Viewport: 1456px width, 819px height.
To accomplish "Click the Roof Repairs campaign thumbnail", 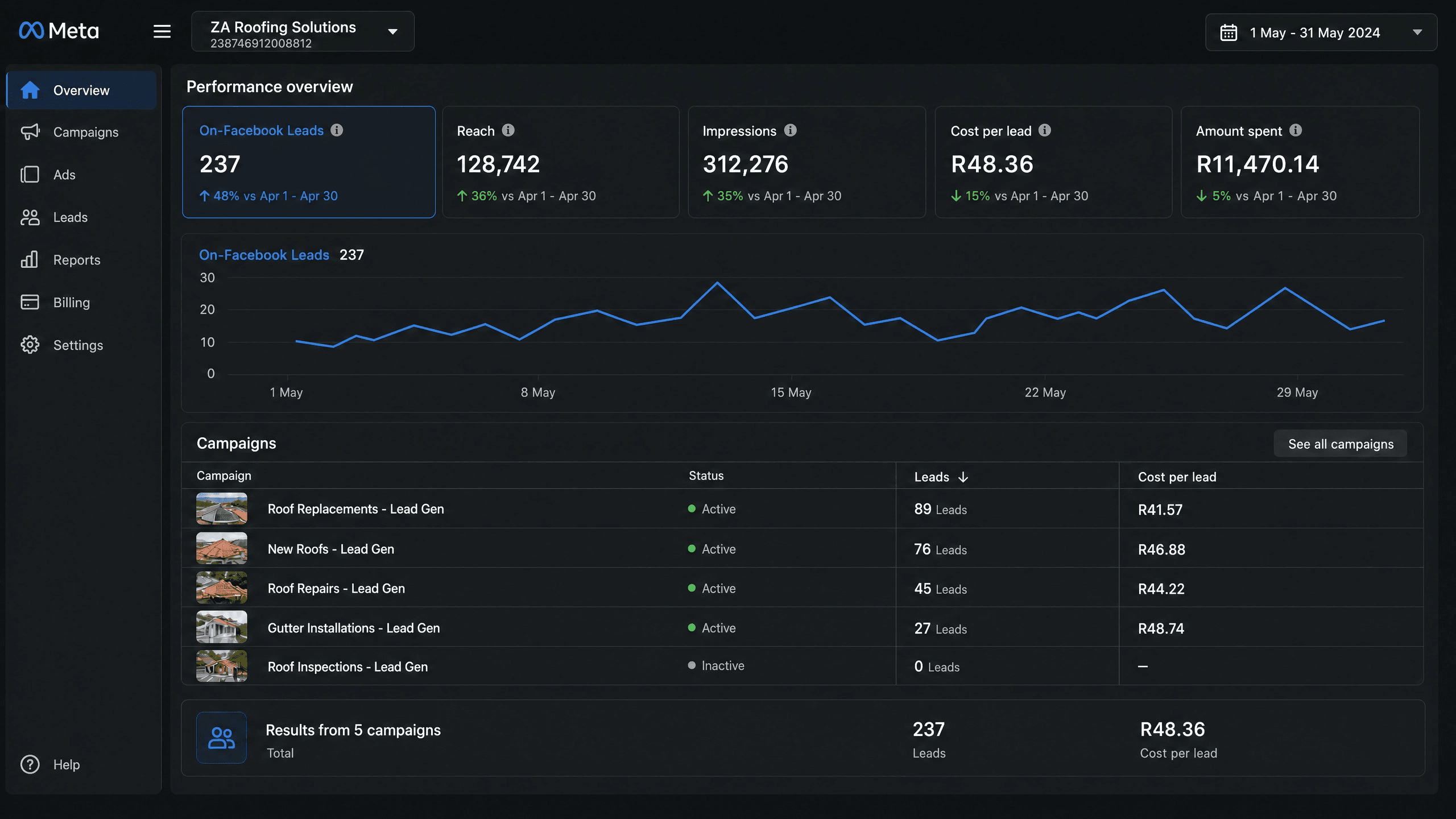I will pyautogui.click(x=222, y=588).
